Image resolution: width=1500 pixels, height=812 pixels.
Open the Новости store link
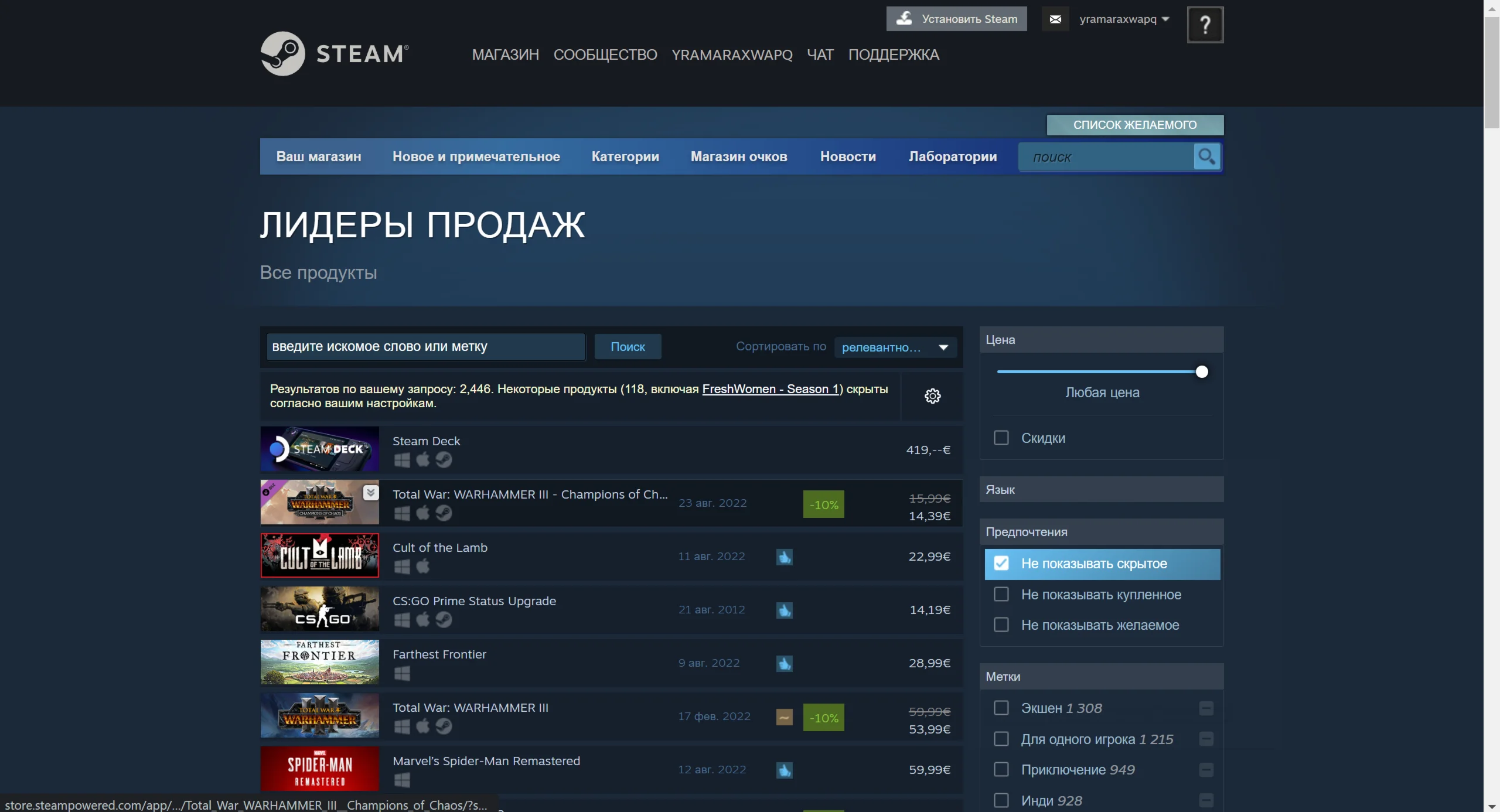pyautogui.click(x=848, y=156)
